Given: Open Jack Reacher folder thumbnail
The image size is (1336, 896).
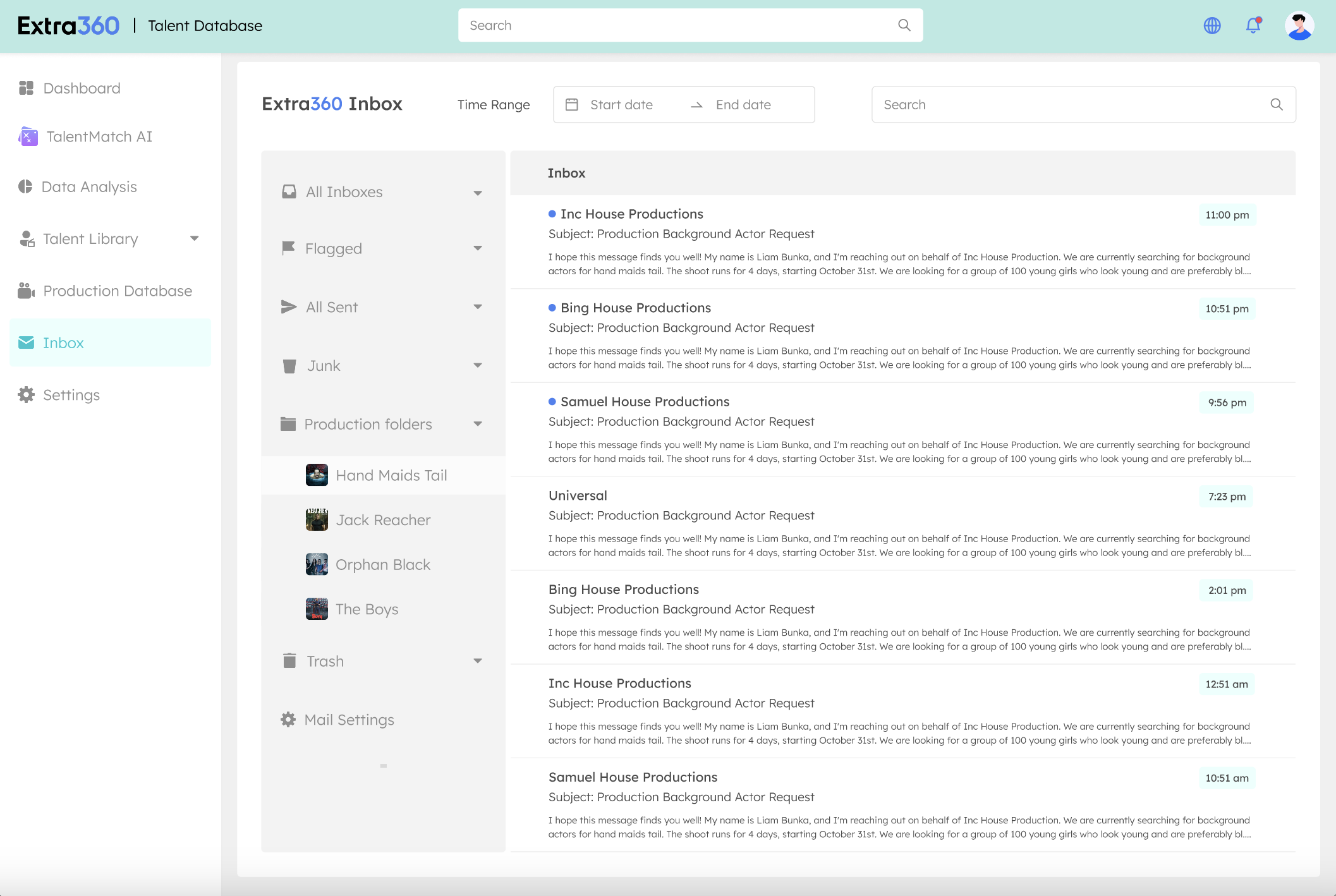Looking at the screenshot, I should coord(317,519).
